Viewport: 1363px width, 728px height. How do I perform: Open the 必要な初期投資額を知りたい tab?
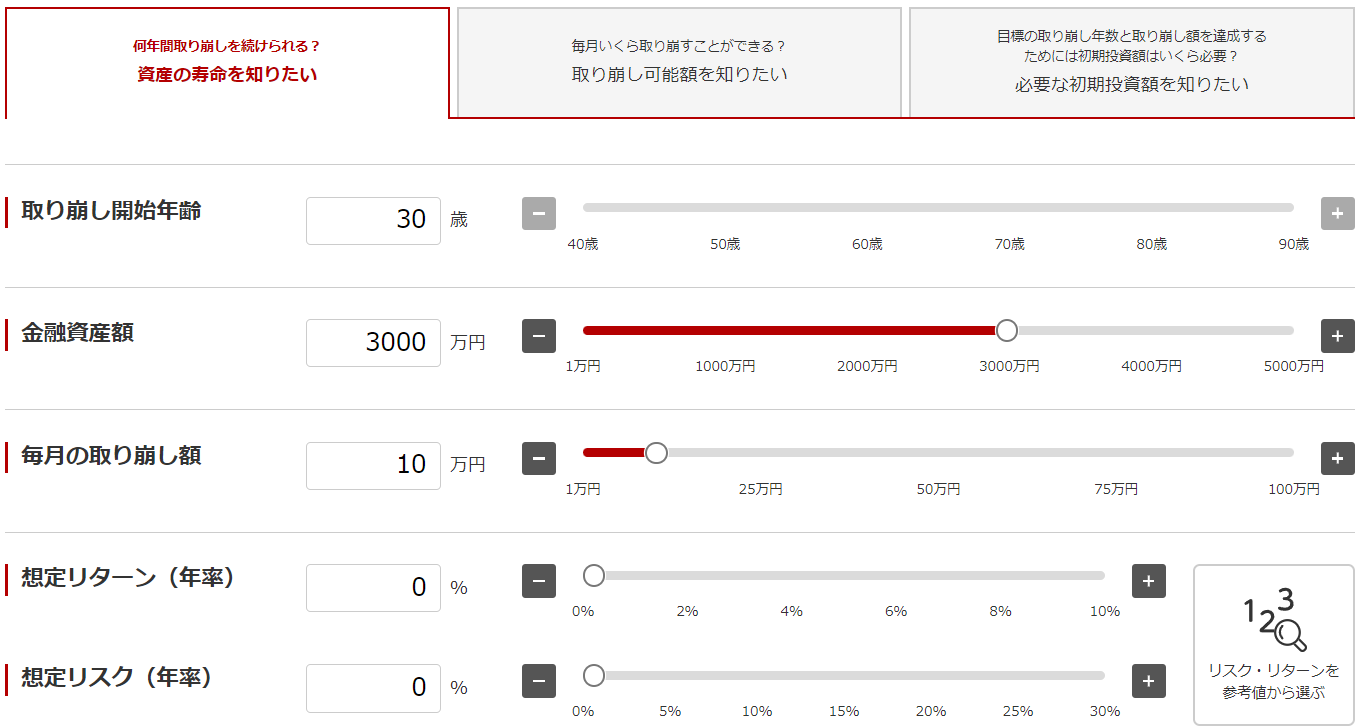[x=1132, y=63]
